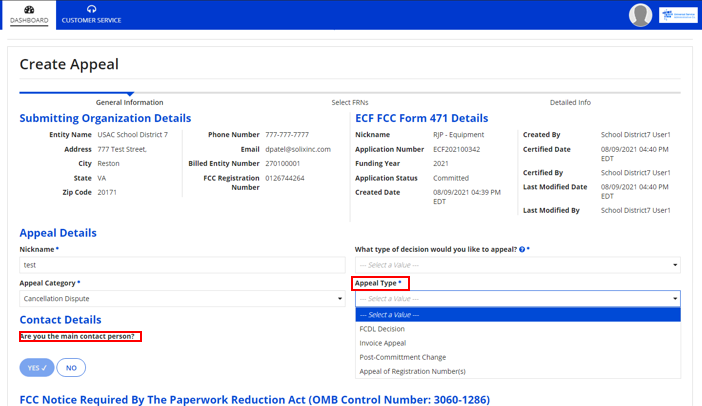Select NO for main contact person
Screen dimensions: 702x406
coord(71,368)
